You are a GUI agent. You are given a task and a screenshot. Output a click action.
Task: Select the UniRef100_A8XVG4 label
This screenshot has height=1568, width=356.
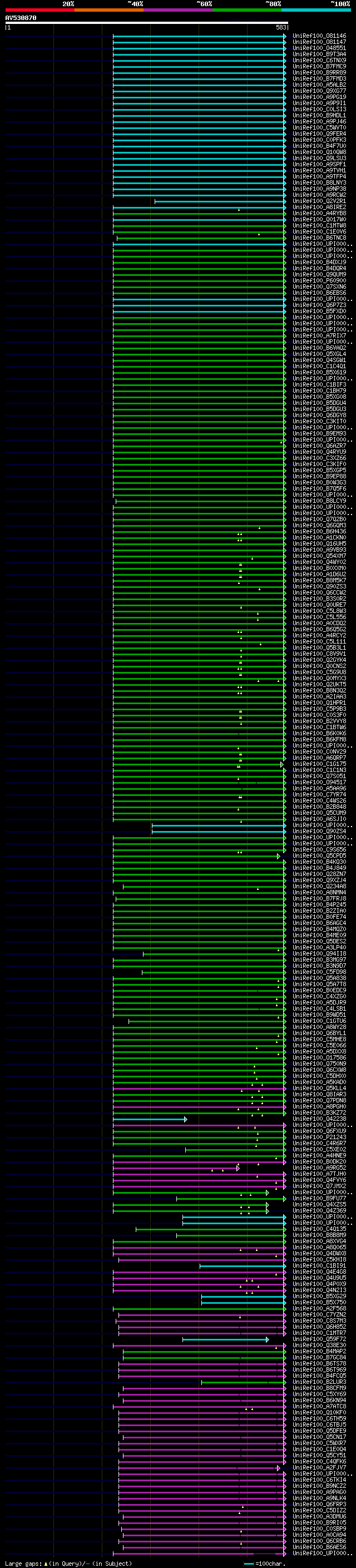pyautogui.click(x=319, y=1241)
